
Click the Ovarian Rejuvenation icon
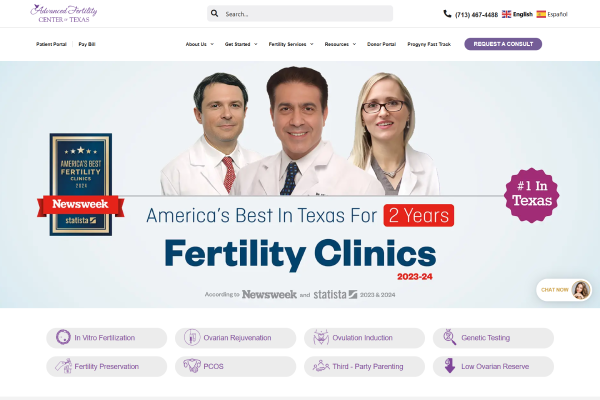coord(192,337)
